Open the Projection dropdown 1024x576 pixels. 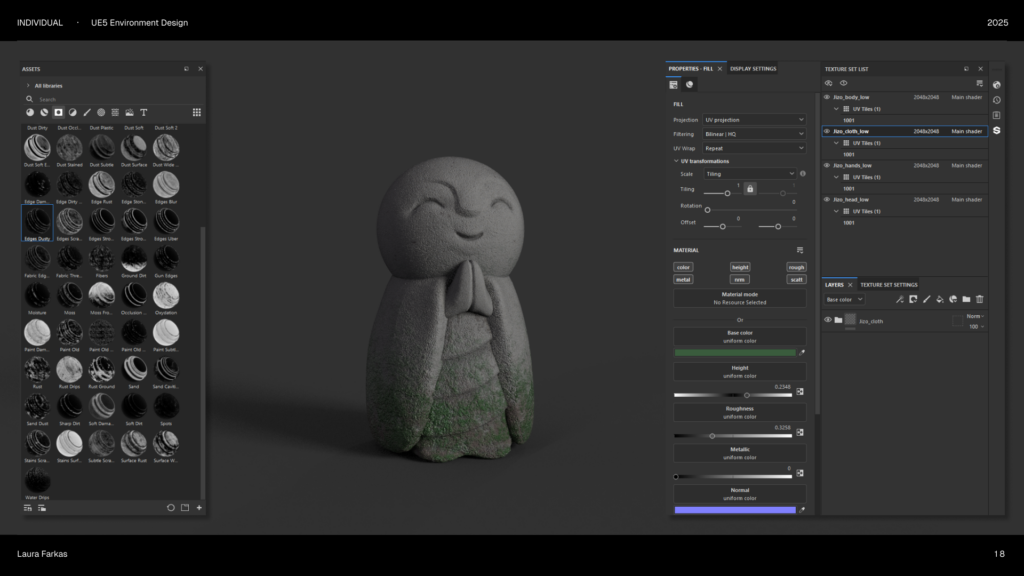coord(754,119)
